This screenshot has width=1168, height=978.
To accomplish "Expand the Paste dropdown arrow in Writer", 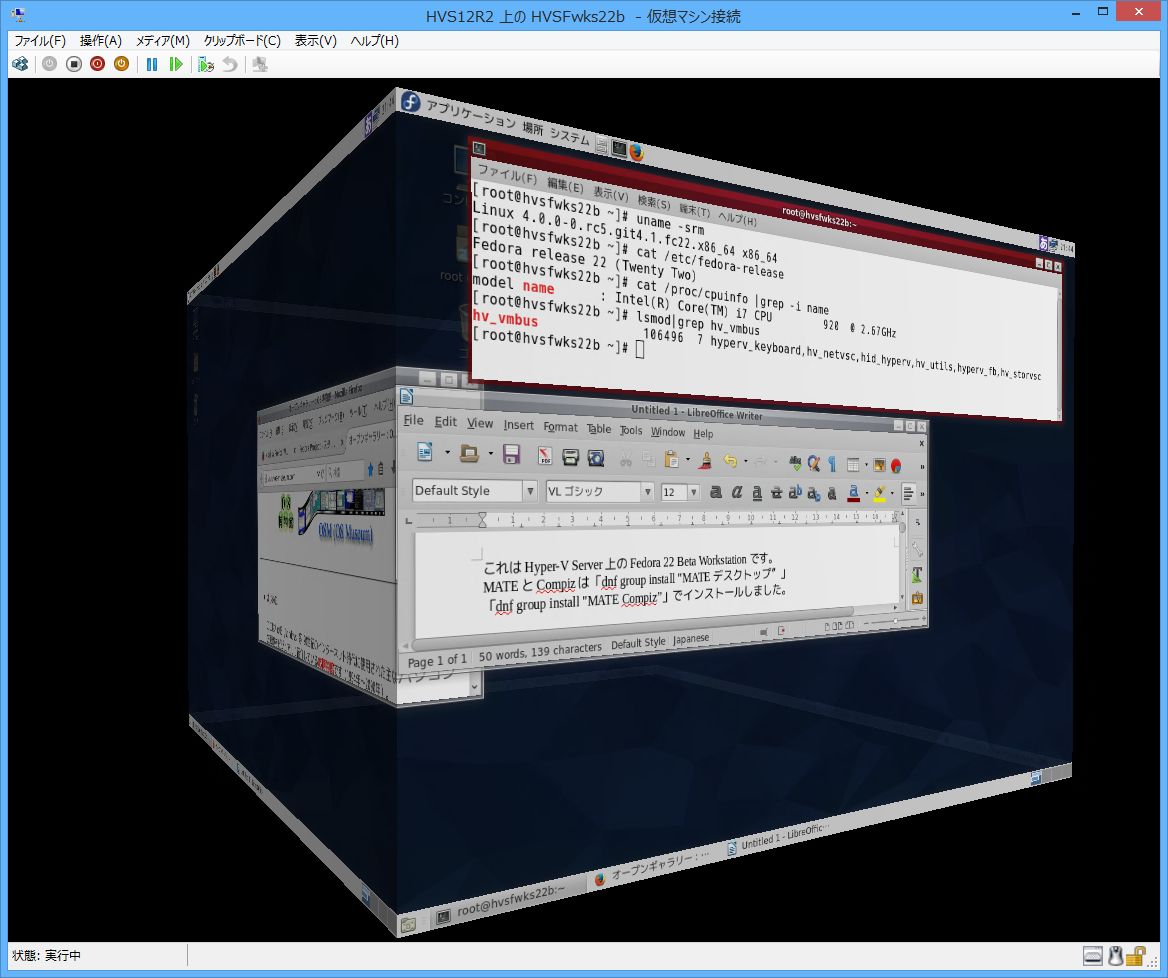I will 688,460.
